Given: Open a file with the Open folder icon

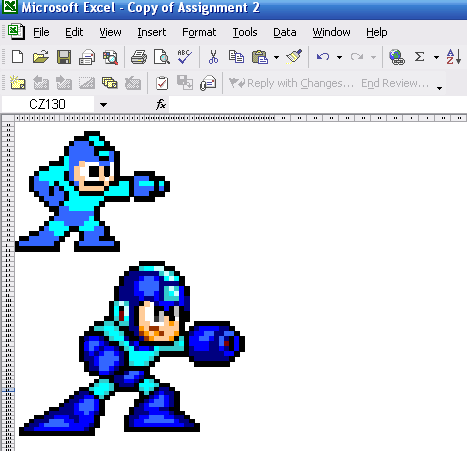Looking at the screenshot, I should tap(41, 57).
